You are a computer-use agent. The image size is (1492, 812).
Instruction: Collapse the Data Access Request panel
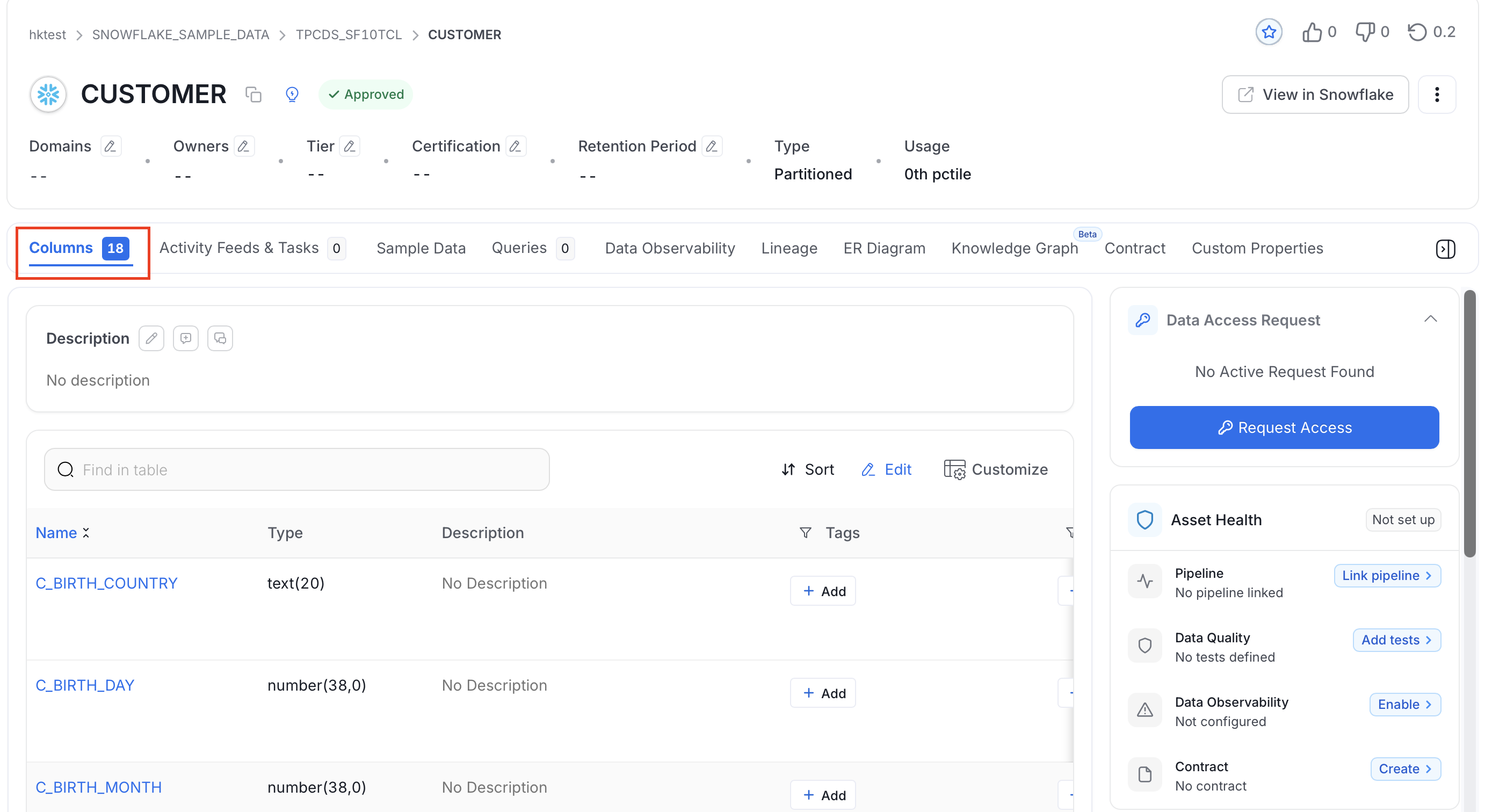(1430, 319)
